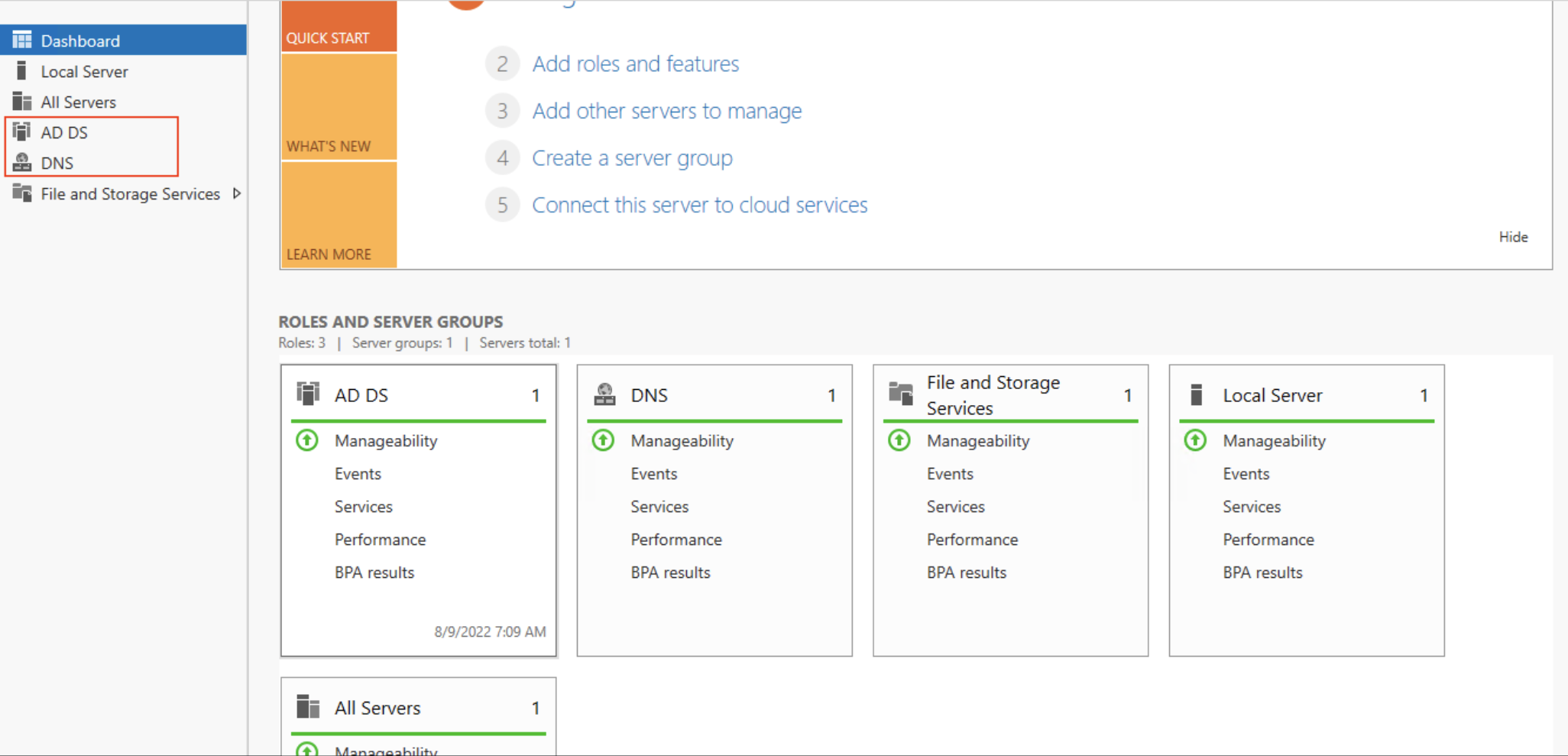
Task: Click the AD DS icon in the sidebar
Action: pos(21,131)
